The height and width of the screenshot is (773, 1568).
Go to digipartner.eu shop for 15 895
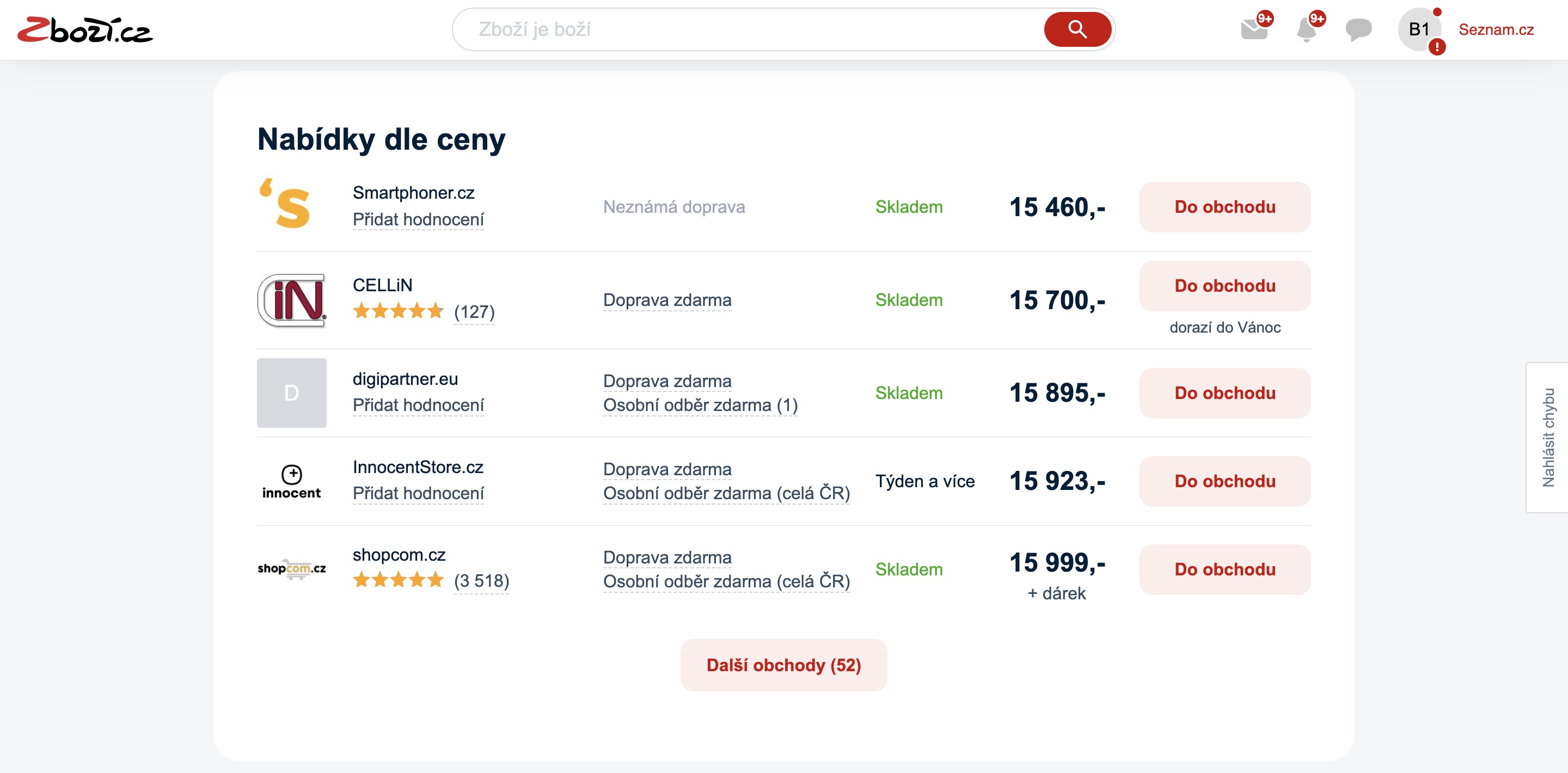point(1224,393)
